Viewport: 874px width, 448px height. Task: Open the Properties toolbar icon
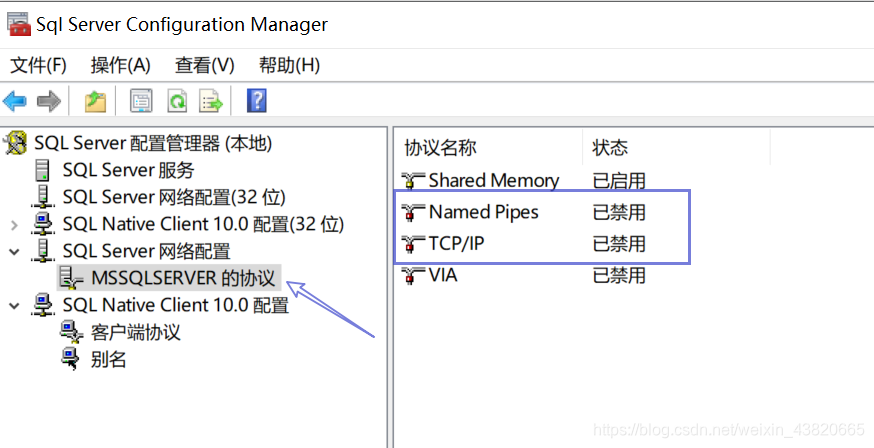141,101
